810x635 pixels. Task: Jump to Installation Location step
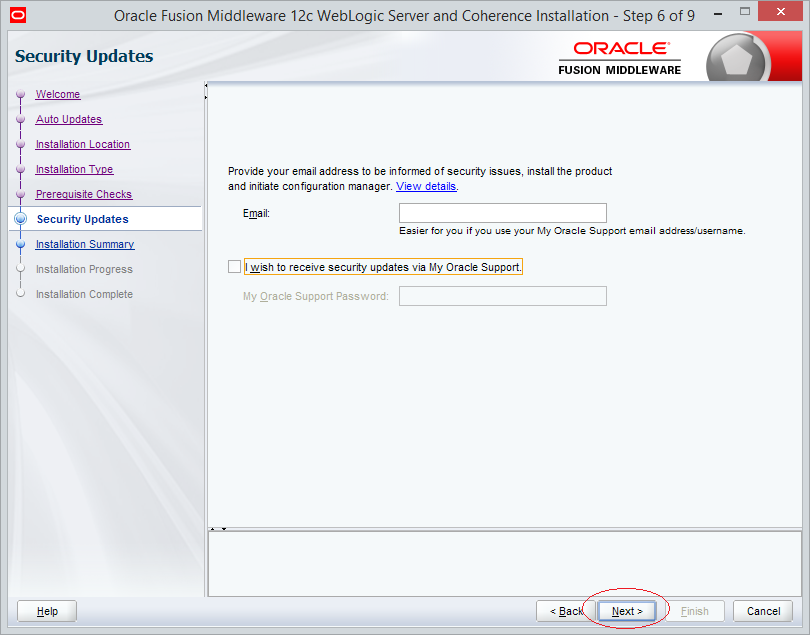[x=83, y=144]
